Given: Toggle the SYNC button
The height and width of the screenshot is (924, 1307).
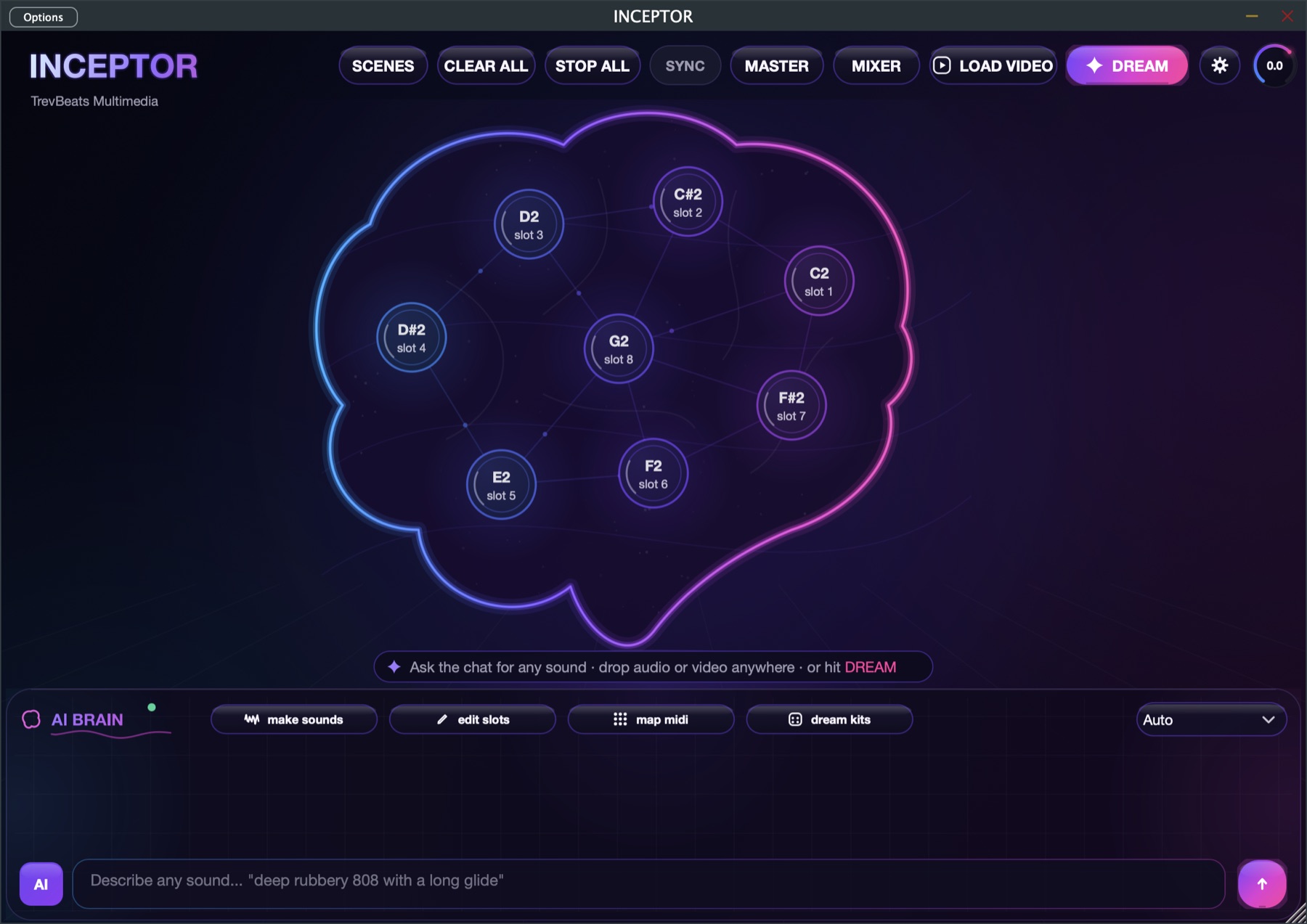Looking at the screenshot, I should tap(685, 65).
